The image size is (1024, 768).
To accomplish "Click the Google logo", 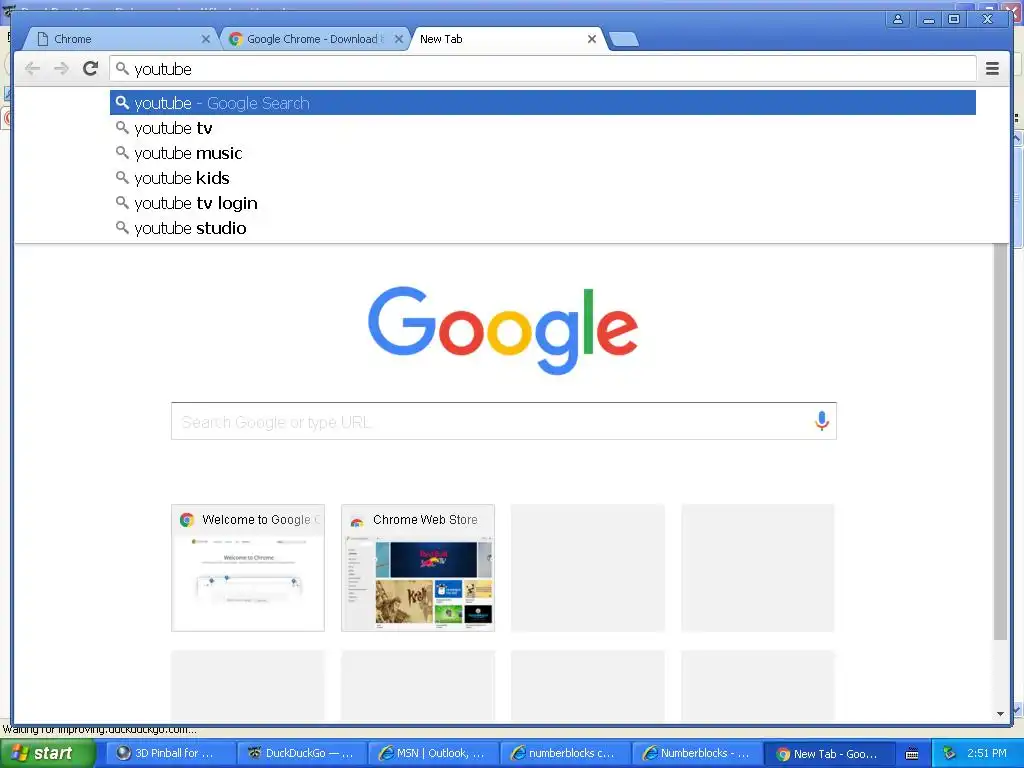I will (503, 330).
